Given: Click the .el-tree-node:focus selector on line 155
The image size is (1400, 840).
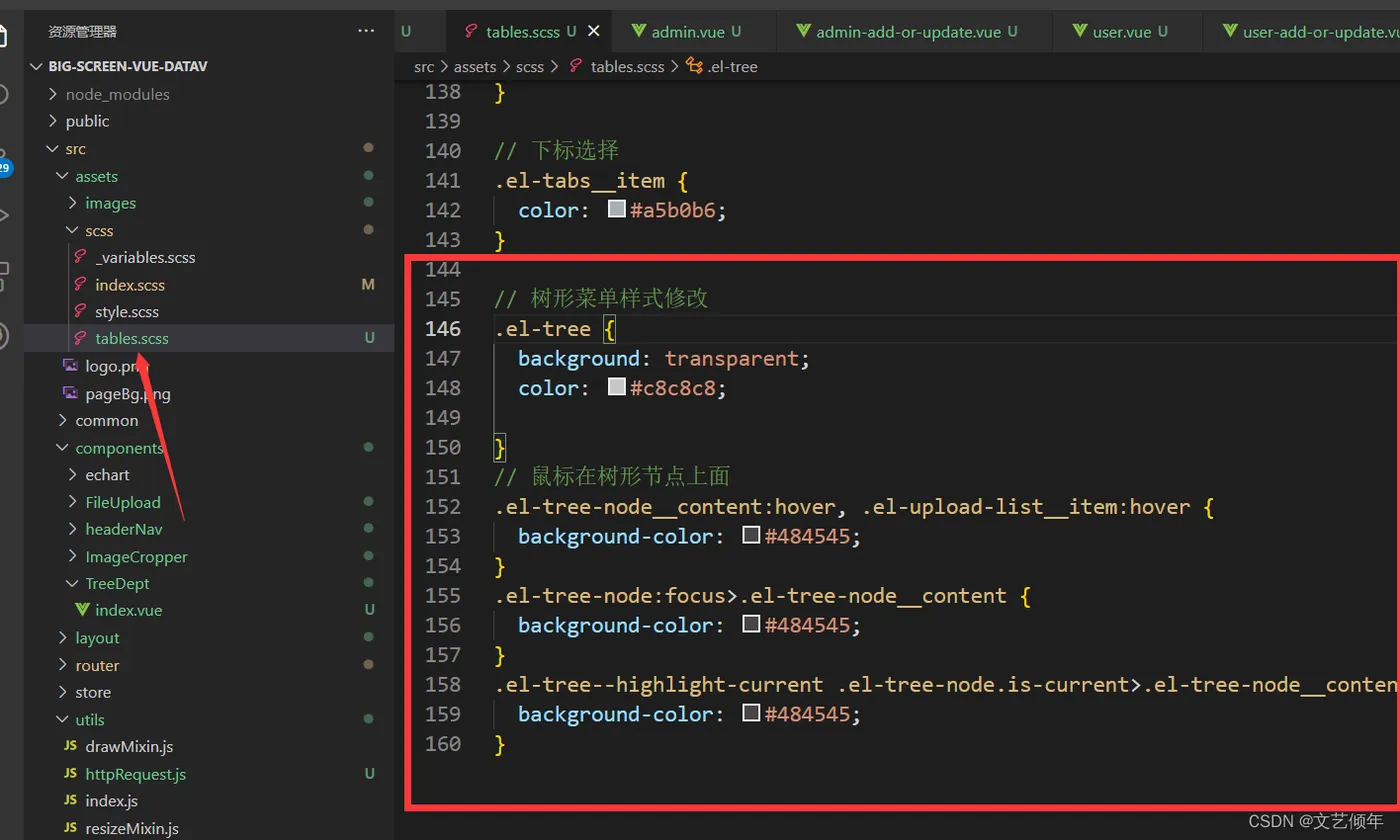Looking at the screenshot, I should [609, 596].
